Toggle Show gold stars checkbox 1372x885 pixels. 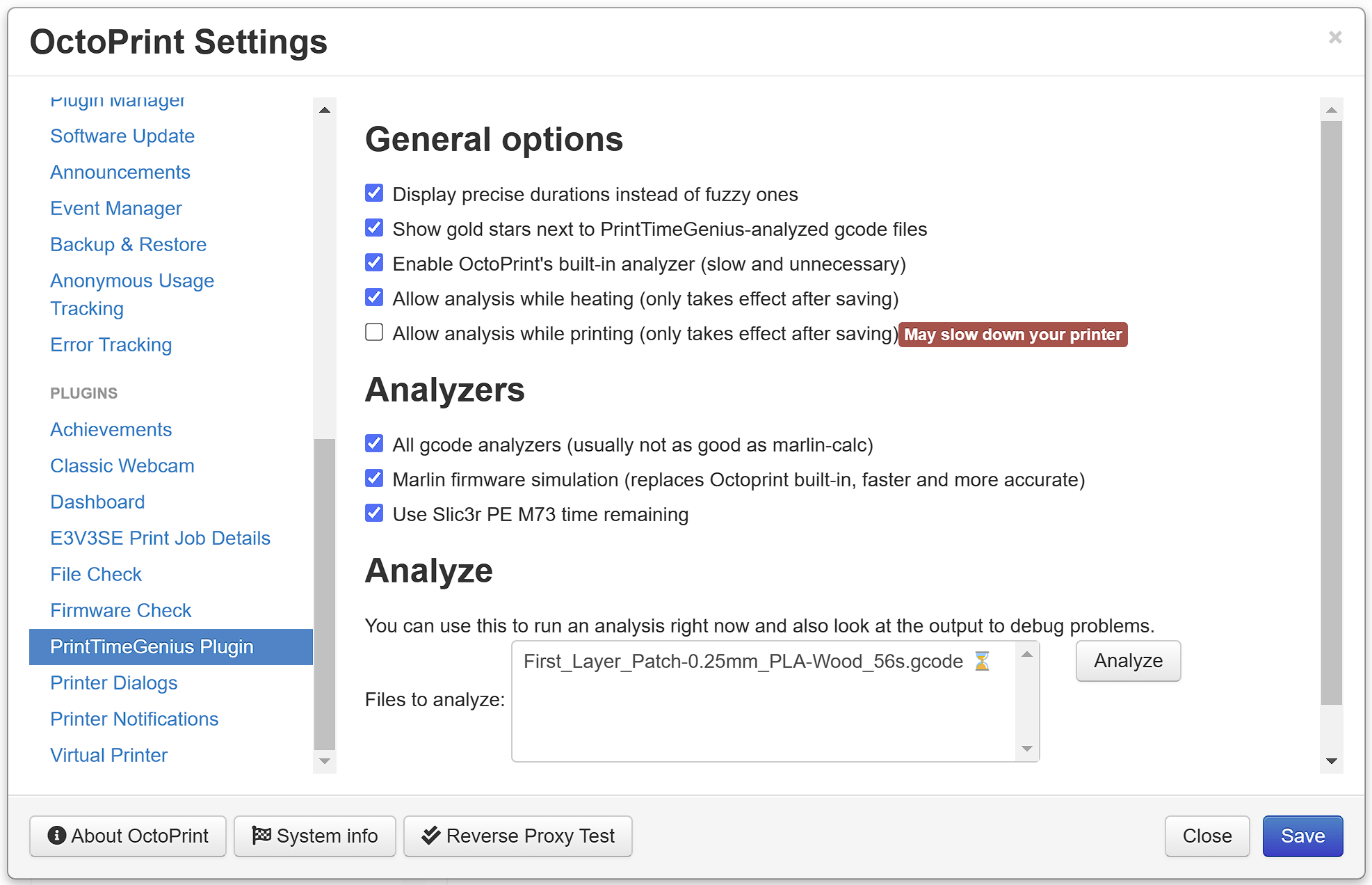tap(374, 228)
